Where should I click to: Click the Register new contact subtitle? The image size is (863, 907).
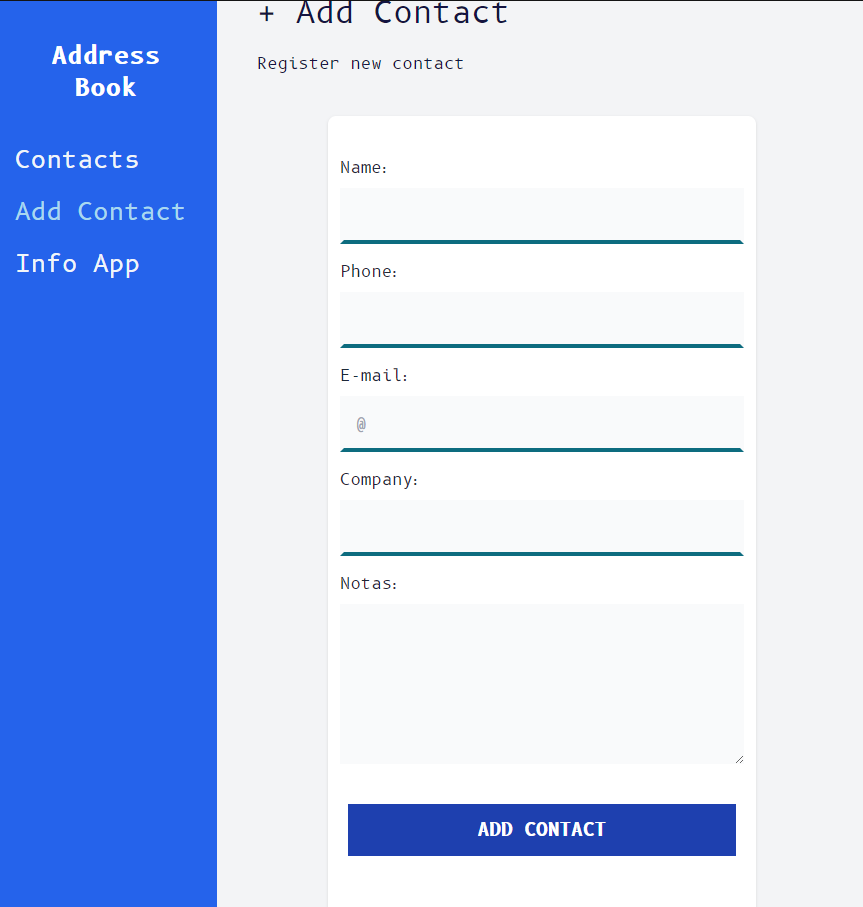pyautogui.click(x=360, y=64)
